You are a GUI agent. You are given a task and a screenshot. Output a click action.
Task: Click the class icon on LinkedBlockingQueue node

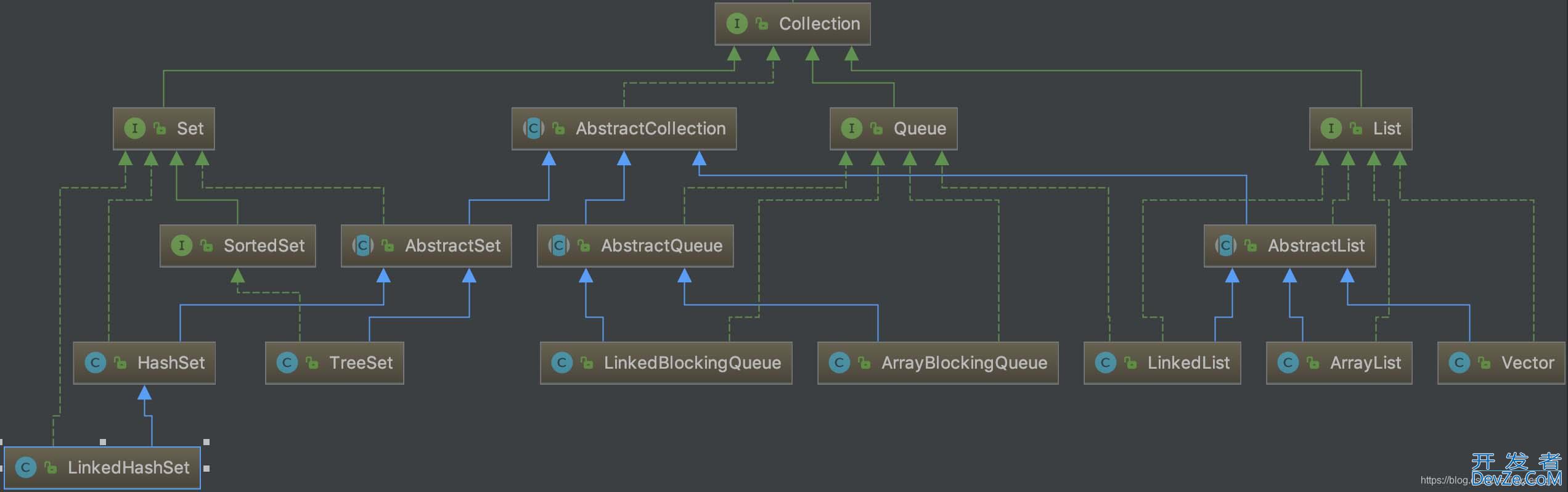point(561,363)
